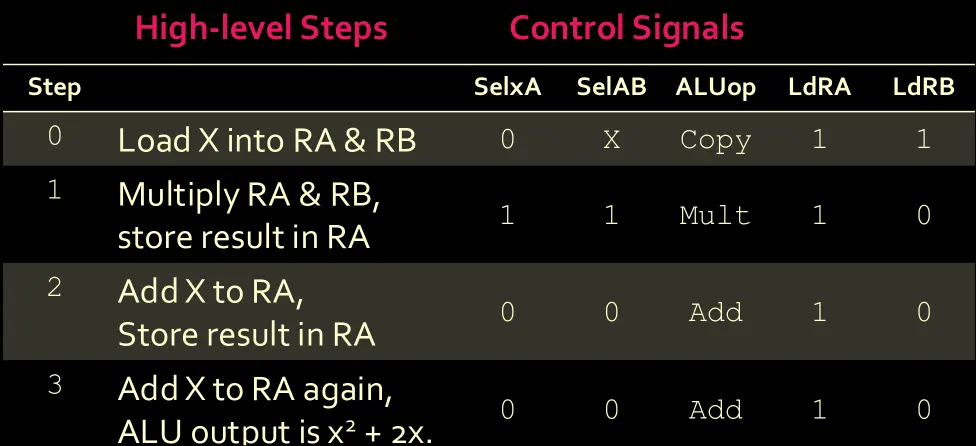Image resolution: width=976 pixels, height=446 pixels.
Task: Select the X value under SelAB
Action: pos(611,140)
